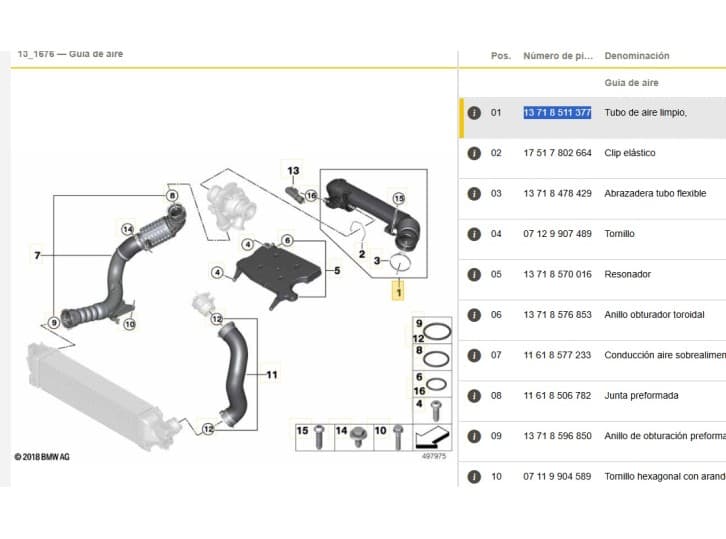The width and height of the screenshot is (726, 539).
Task: Select Abrazadera tubo flexible description
Action: click(x=655, y=194)
